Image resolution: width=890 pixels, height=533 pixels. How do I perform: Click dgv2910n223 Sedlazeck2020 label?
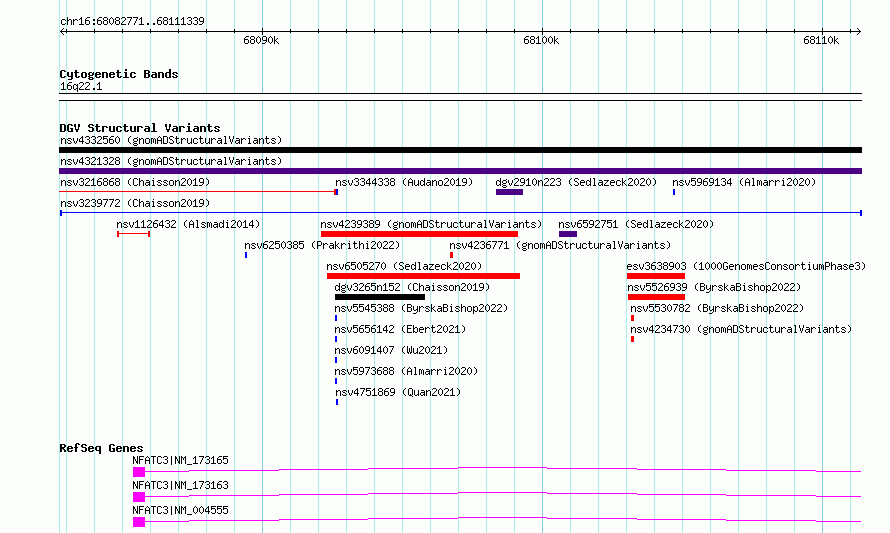pos(576,182)
